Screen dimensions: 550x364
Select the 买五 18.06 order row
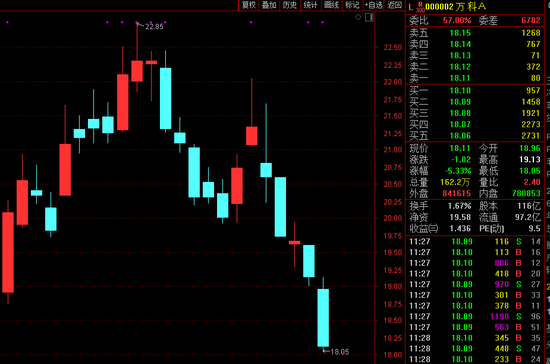click(475, 135)
